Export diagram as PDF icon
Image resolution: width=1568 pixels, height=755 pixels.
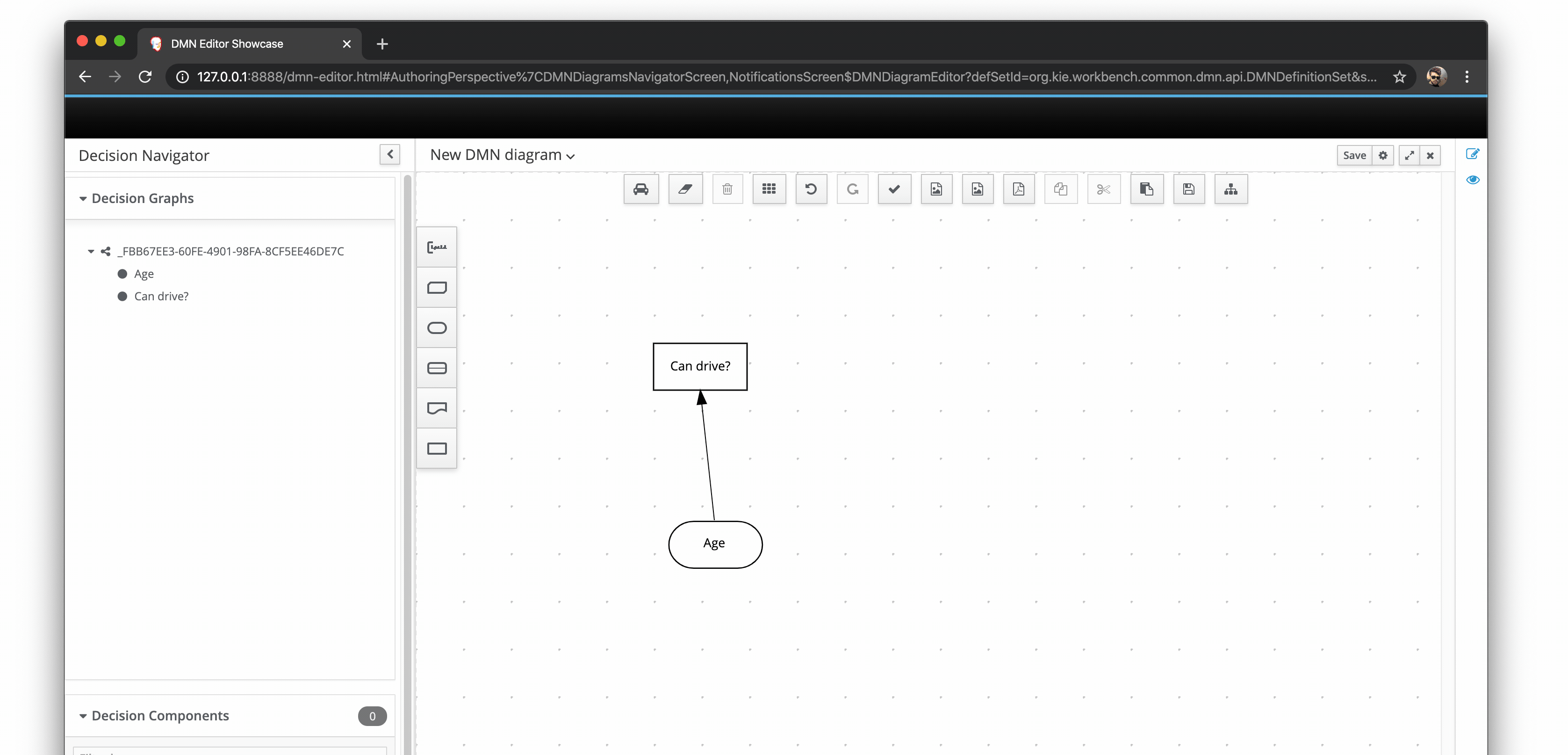tap(1018, 189)
